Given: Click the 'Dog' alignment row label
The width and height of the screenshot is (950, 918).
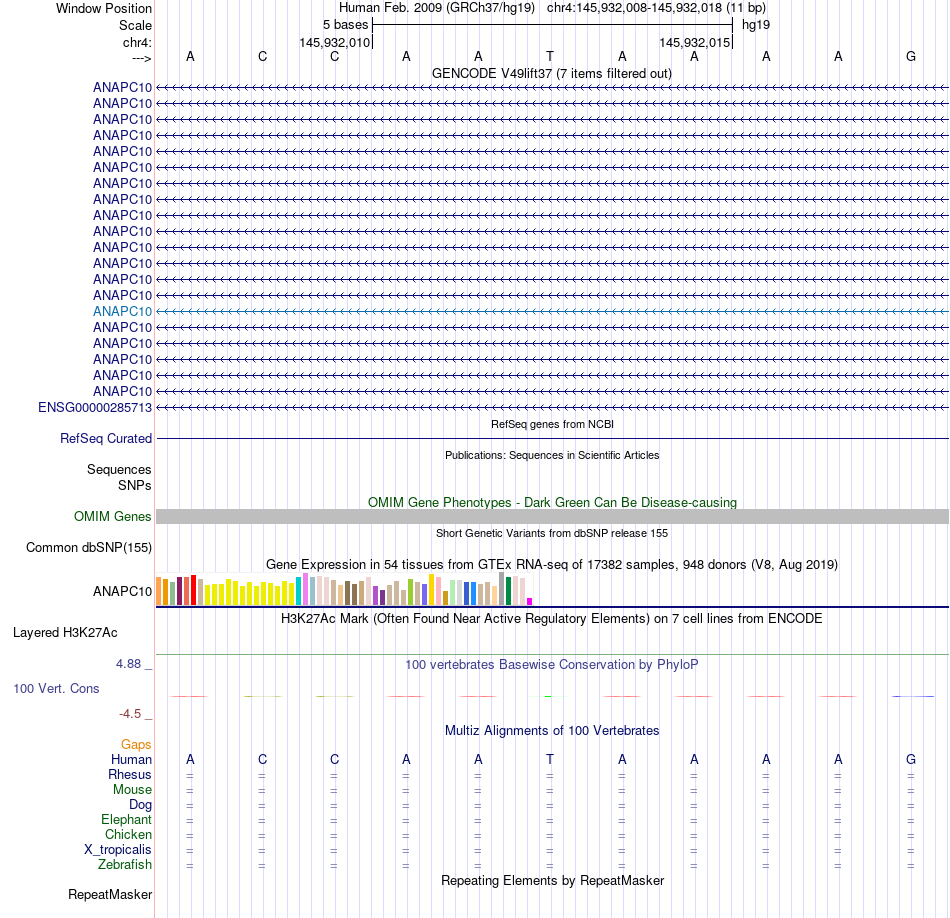Looking at the screenshot, I should [141, 805].
